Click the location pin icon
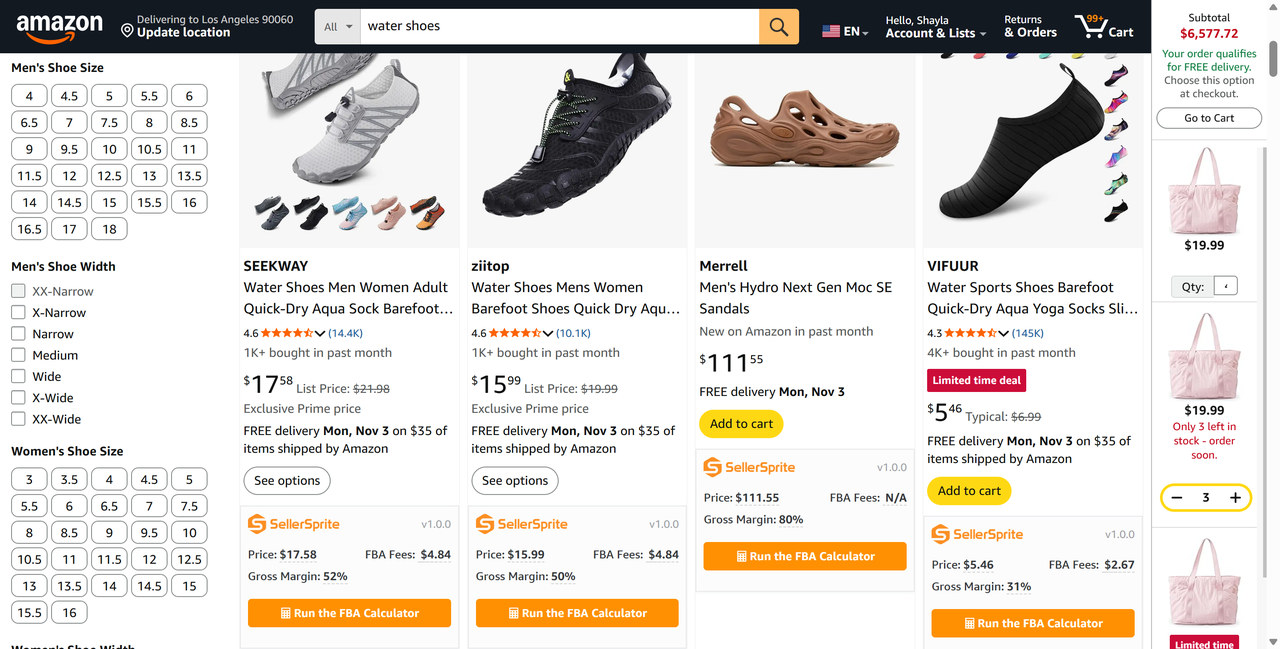Viewport: 1280px width, 649px height. [127, 32]
